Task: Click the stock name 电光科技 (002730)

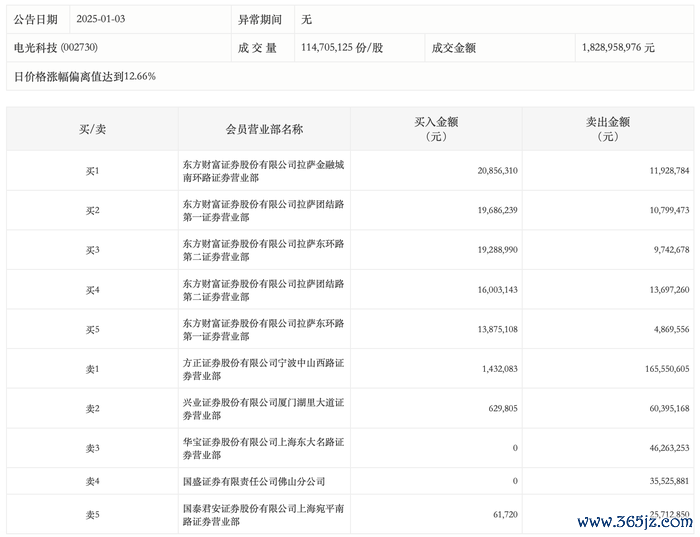Action: pyautogui.click(x=56, y=48)
